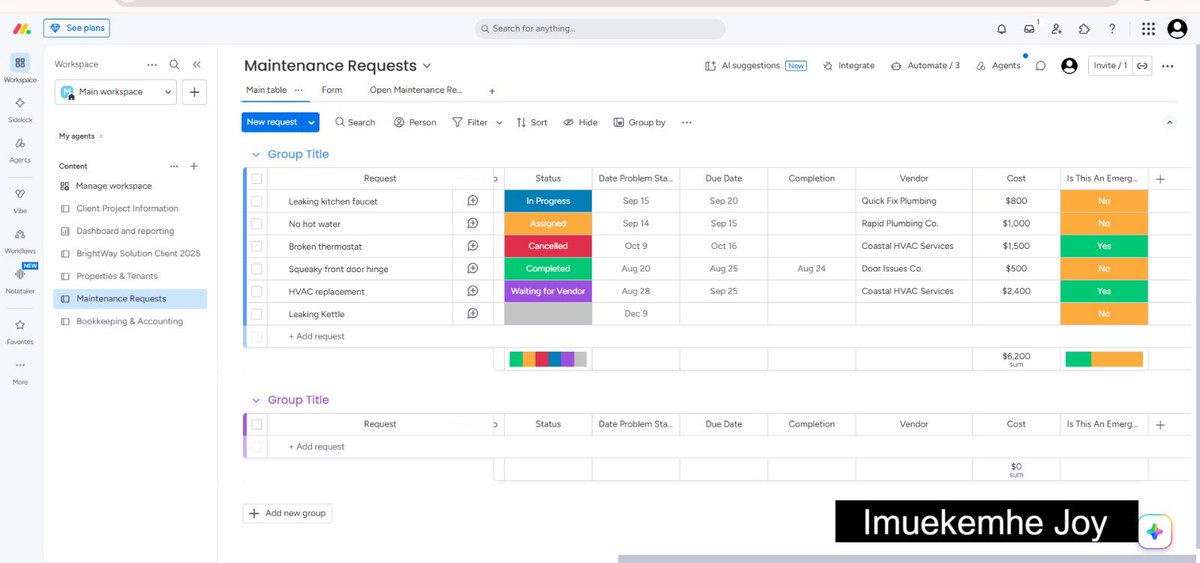Viewport: 1200px width, 563px height.
Task: Collapse the workspace sidebar panel
Action: [197, 64]
